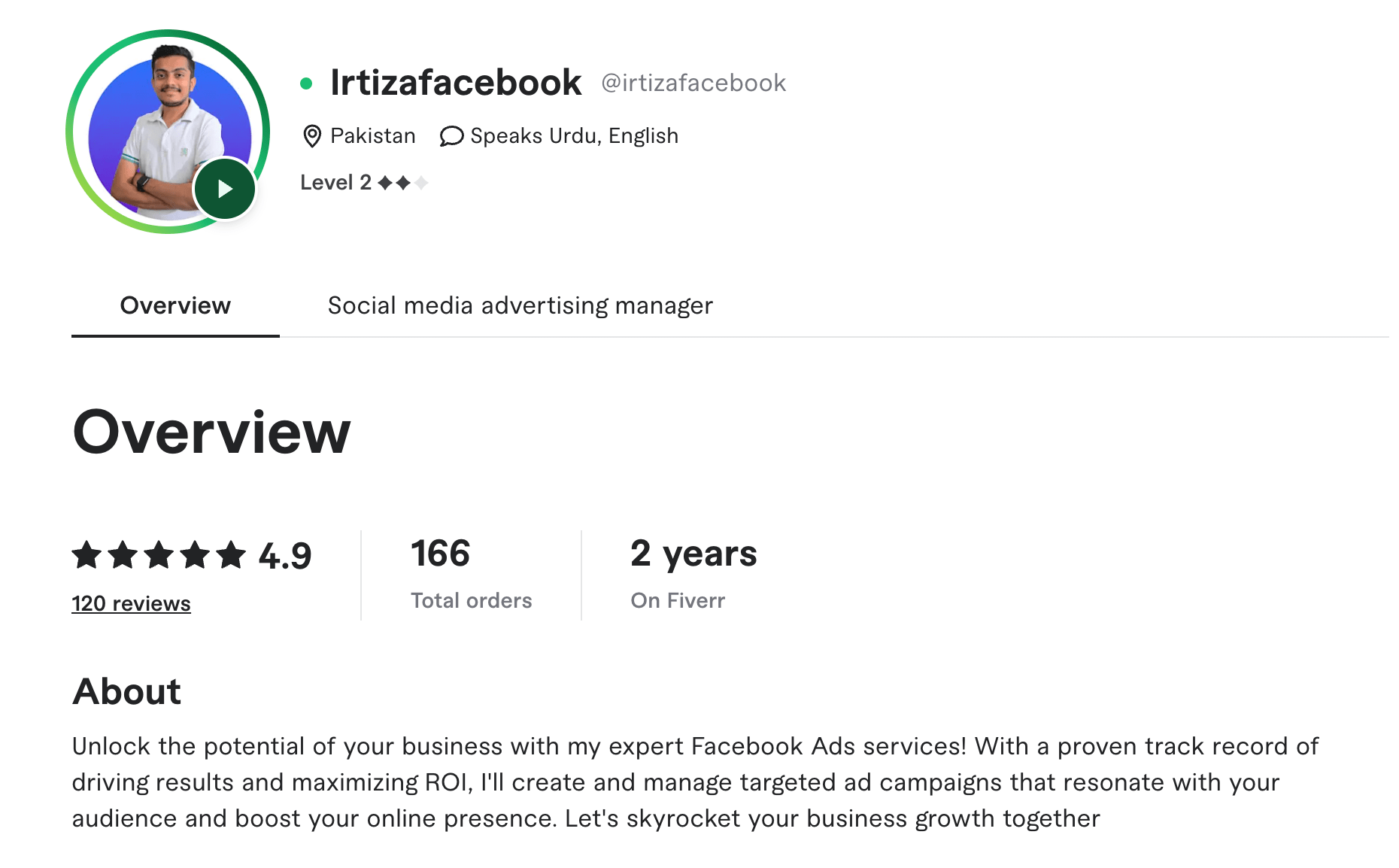Click the third rating star
Viewport: 1399px width, 868px height.
(x=159, y=555)
